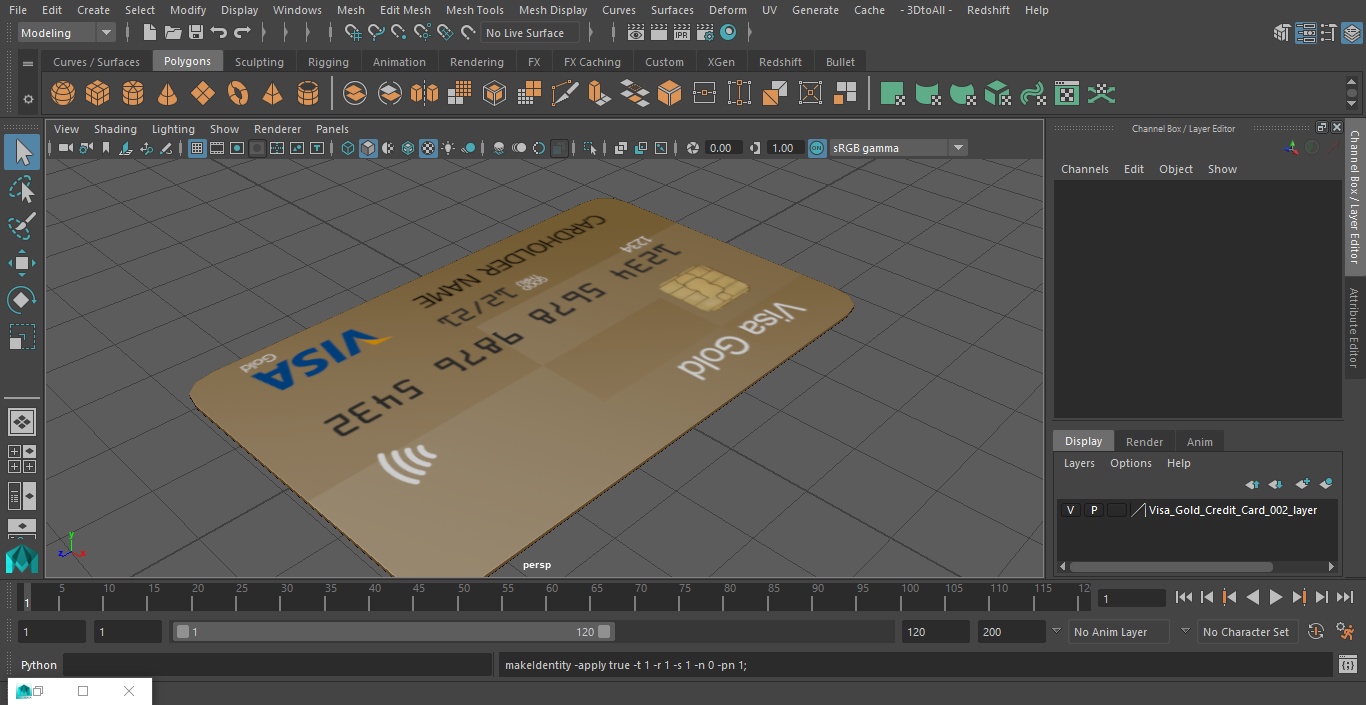
Task: Click the time range slider bar
Action: 393,632
